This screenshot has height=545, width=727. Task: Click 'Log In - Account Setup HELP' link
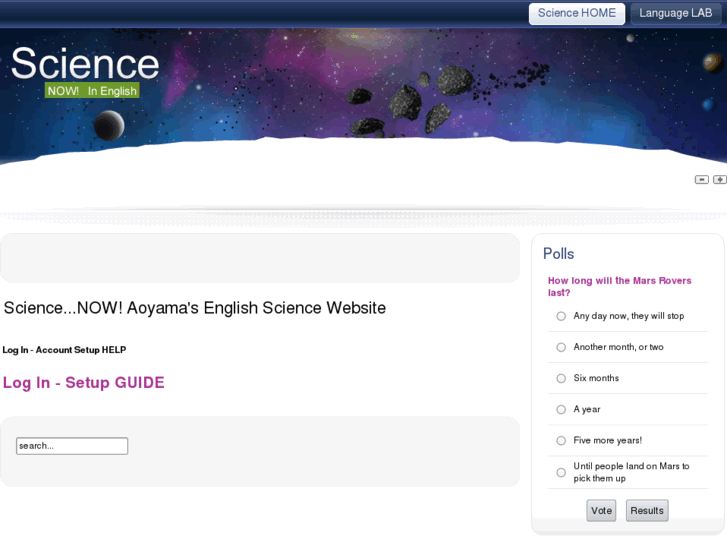coord(64,350)
